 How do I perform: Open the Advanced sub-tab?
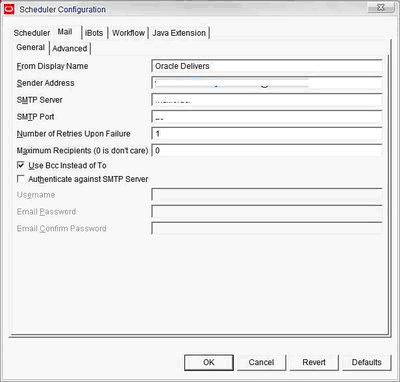[70, 48]
